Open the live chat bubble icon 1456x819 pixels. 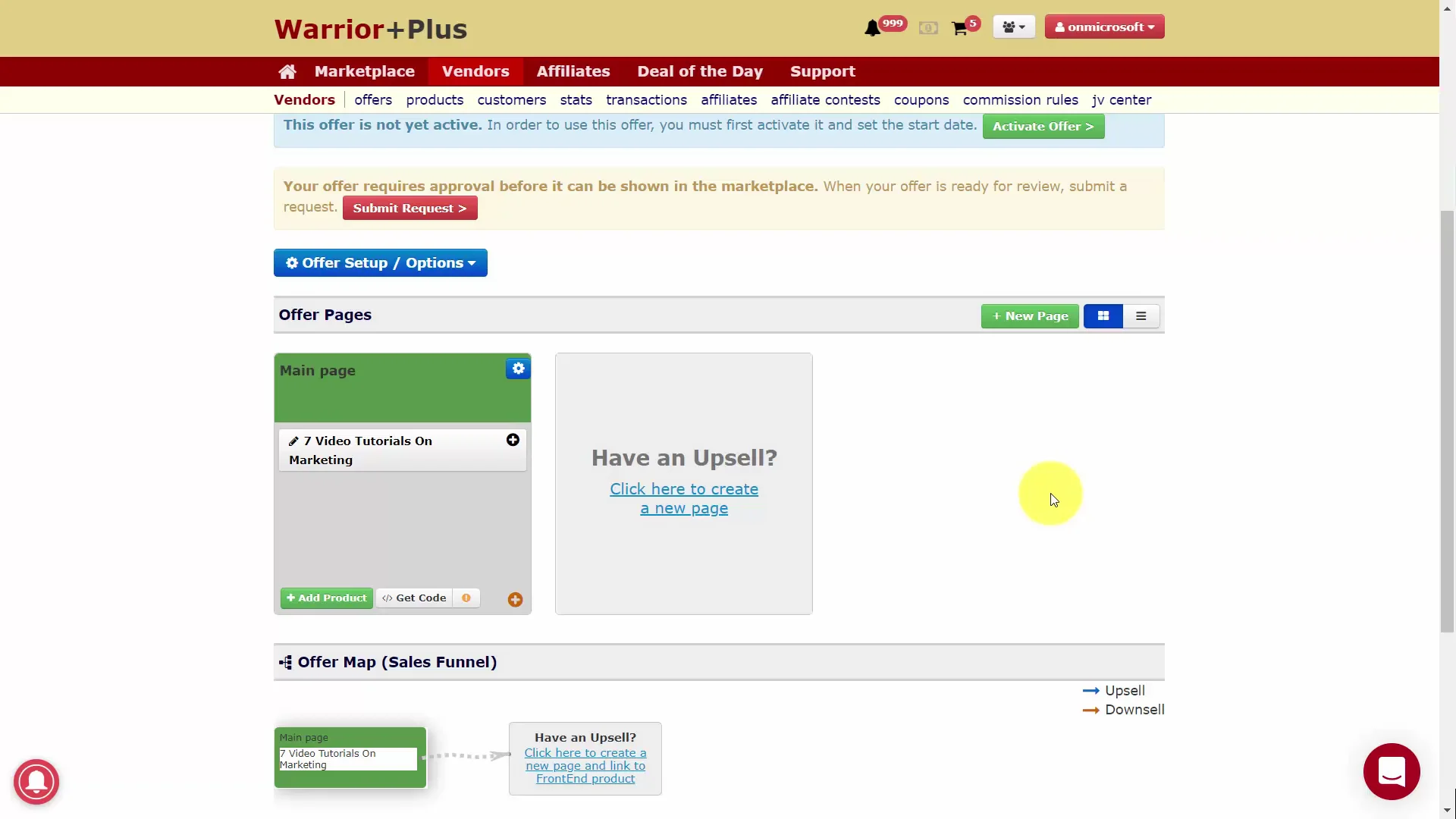pyautogui.click(x=1391, y=772)
